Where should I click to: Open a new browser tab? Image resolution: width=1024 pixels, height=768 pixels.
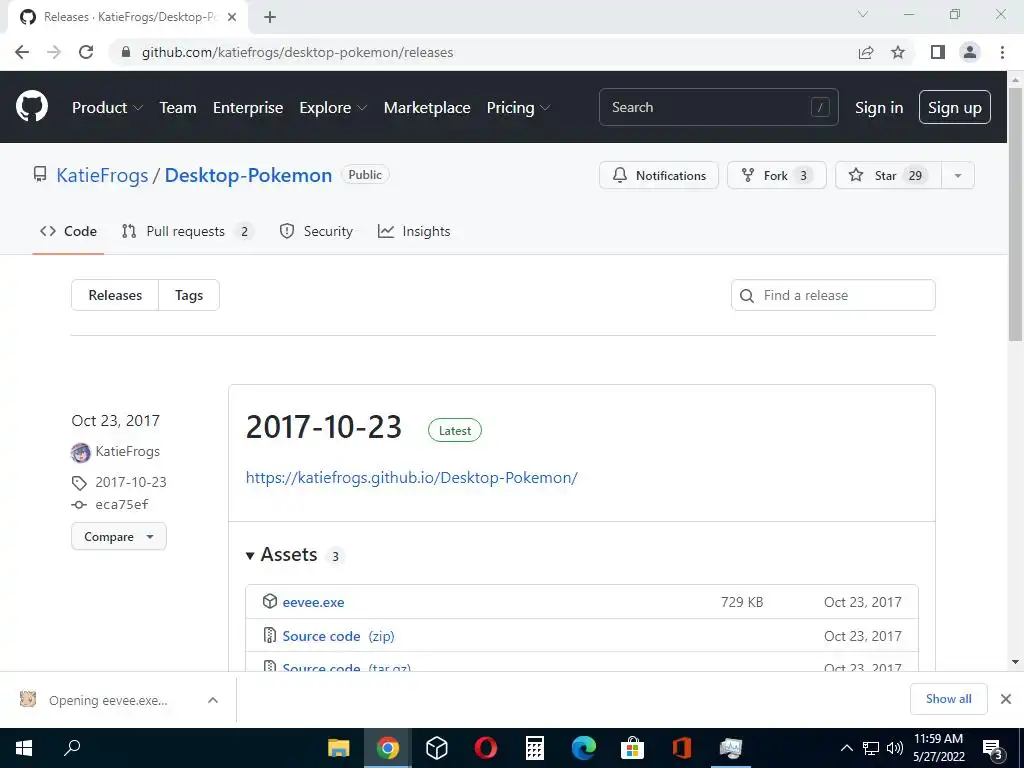point(270,17)
